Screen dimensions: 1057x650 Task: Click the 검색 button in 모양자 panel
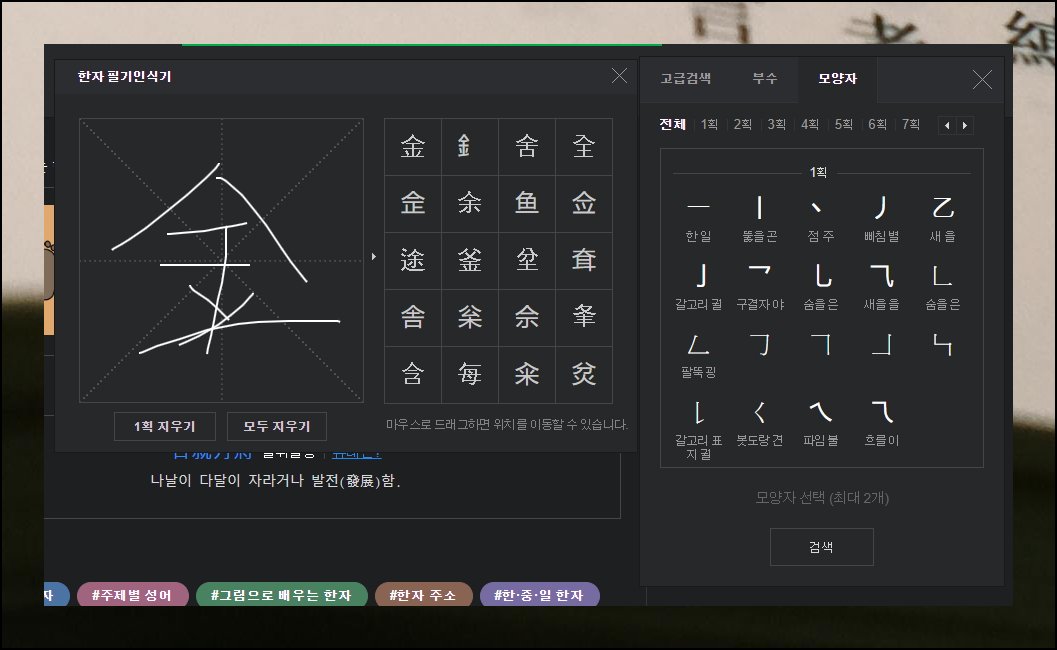point(822,547)
